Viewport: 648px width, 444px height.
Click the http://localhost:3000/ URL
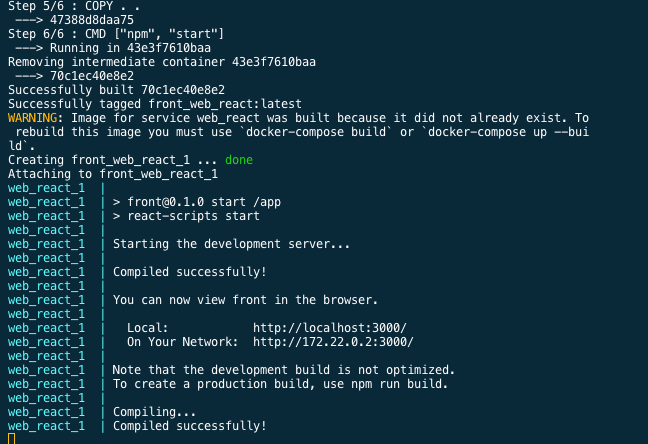coord(330,328)
